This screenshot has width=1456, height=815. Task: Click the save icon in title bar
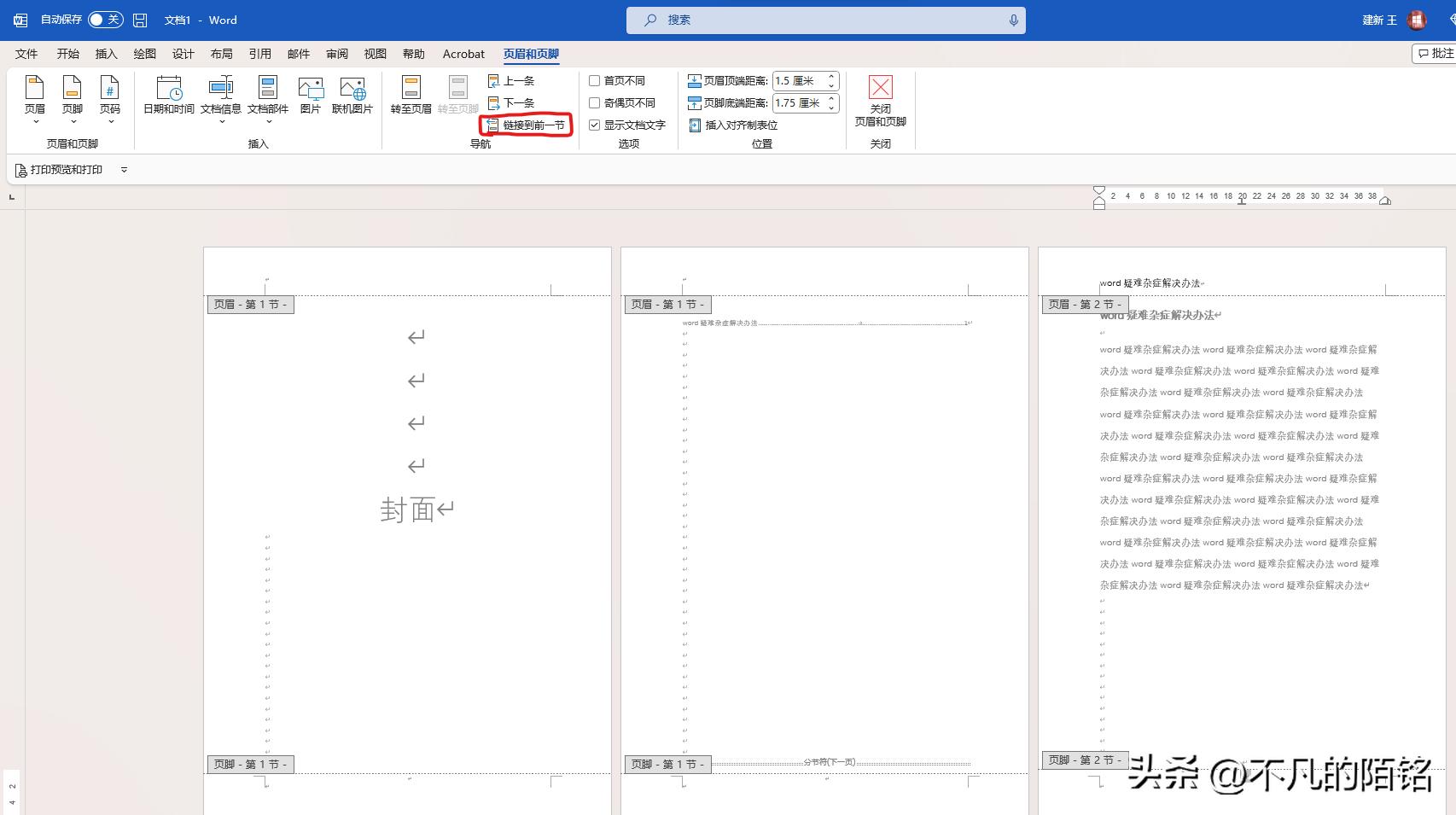[x=140, y=20]
